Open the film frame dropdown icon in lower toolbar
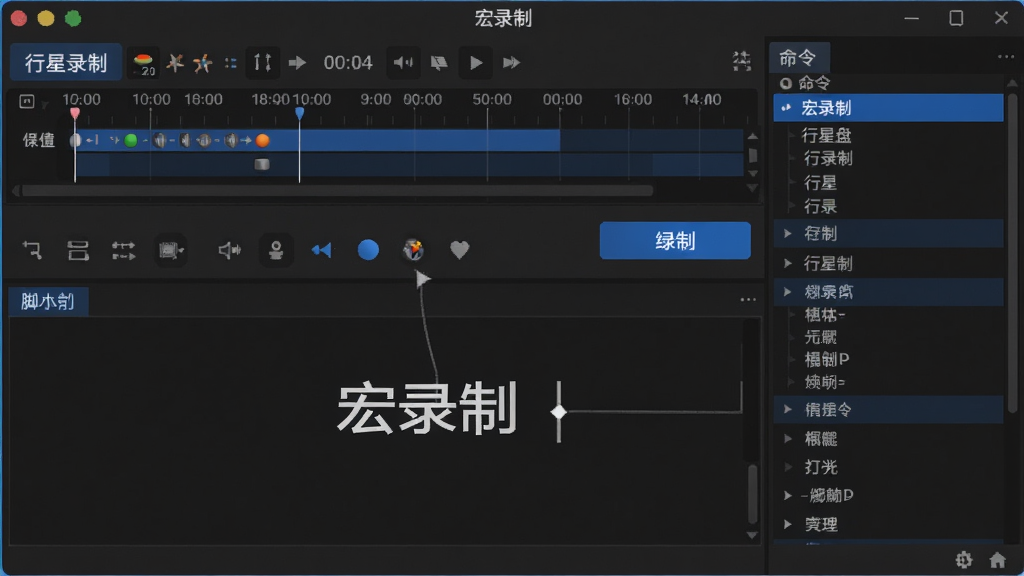 point(171,250)
